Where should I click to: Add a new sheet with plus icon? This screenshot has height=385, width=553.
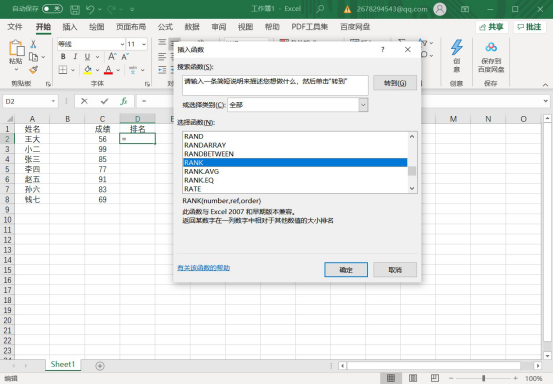click(x=100, y=366)
